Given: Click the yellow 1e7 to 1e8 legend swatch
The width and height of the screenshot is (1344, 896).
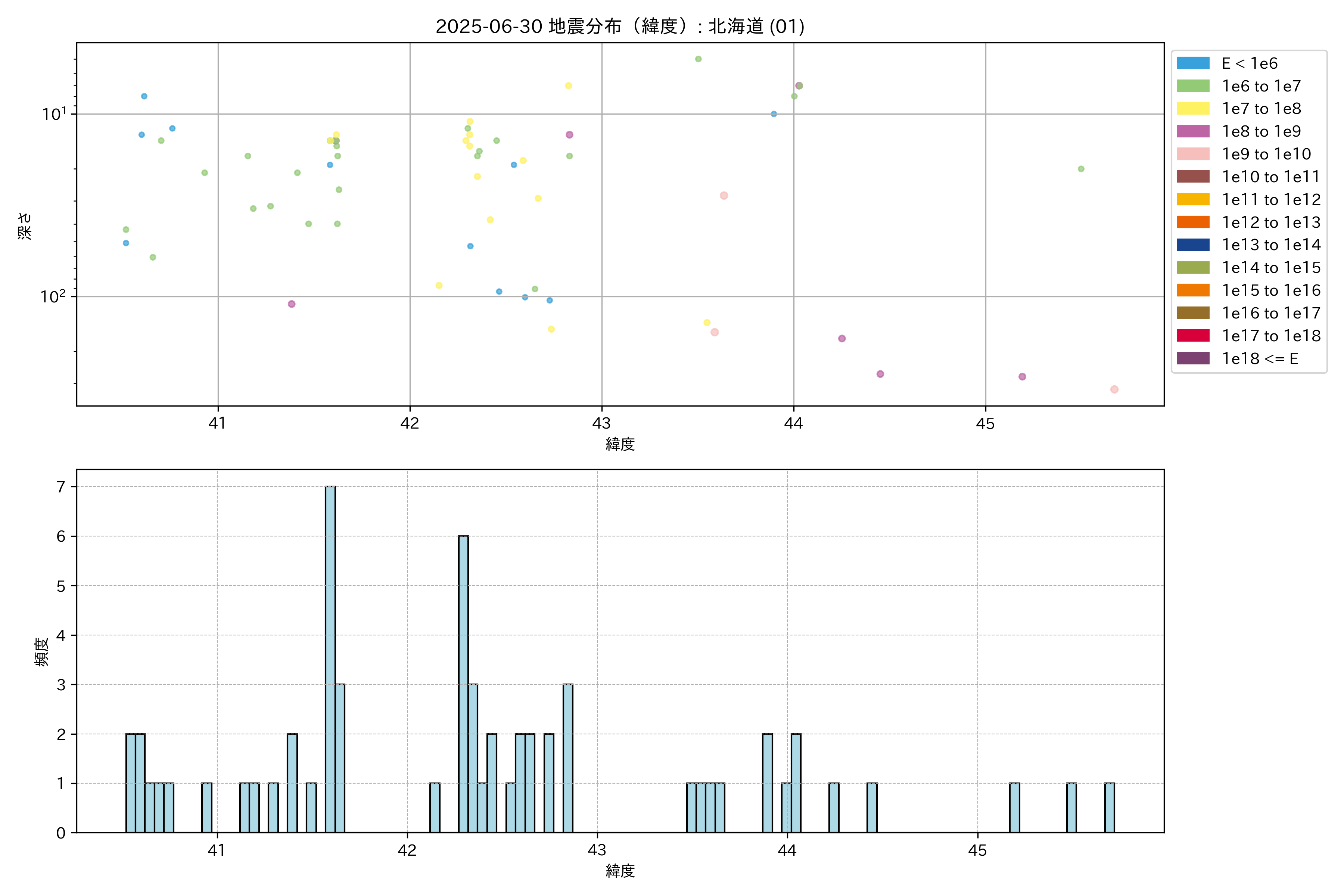Looking at the screenshot, I should [1192, 109].
